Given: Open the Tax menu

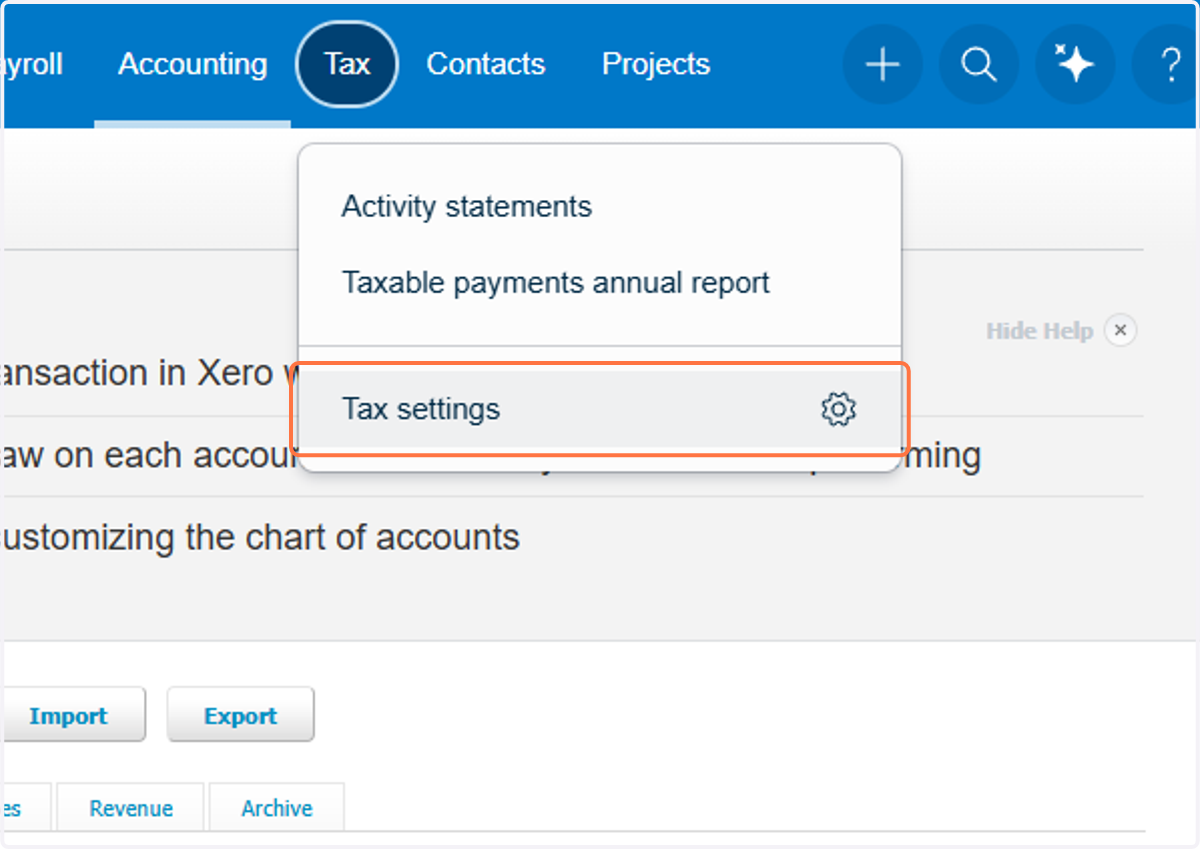Looking at the screenshot, I should click(347, 64).
